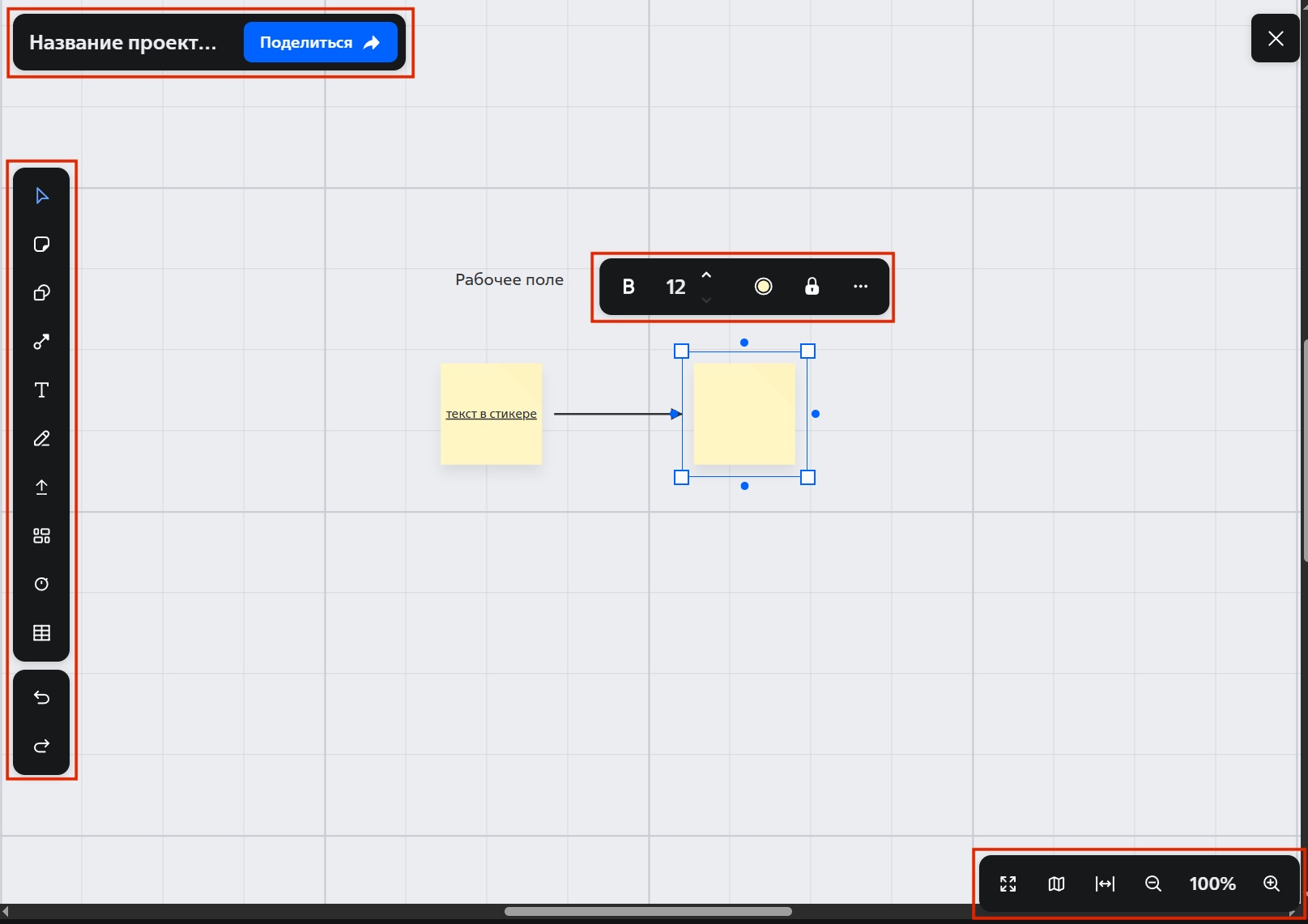This screenshot has height=924, width=1308.
Task: Decrease font size with down chevron
Action: 706,300
